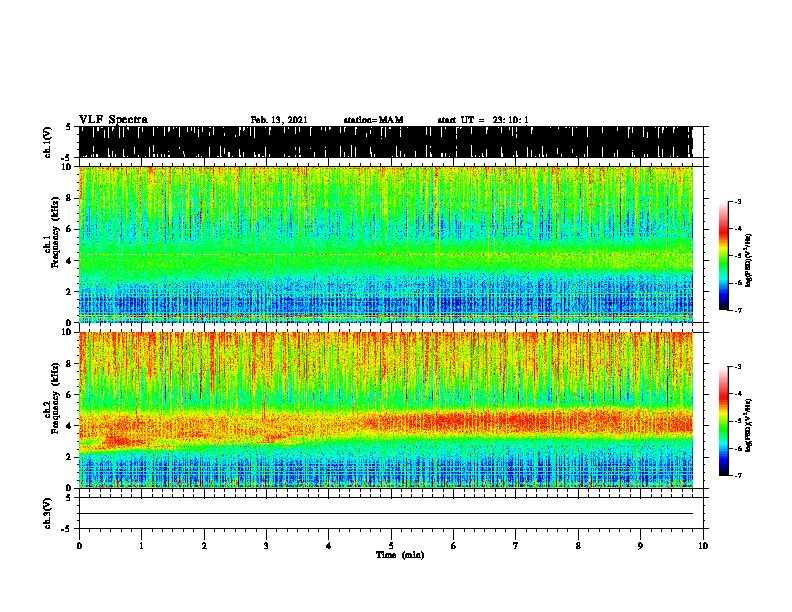The width and height of the screenshot is (792, 612).
Task: Click time axis tick label "2"
Action: point(204,546)
